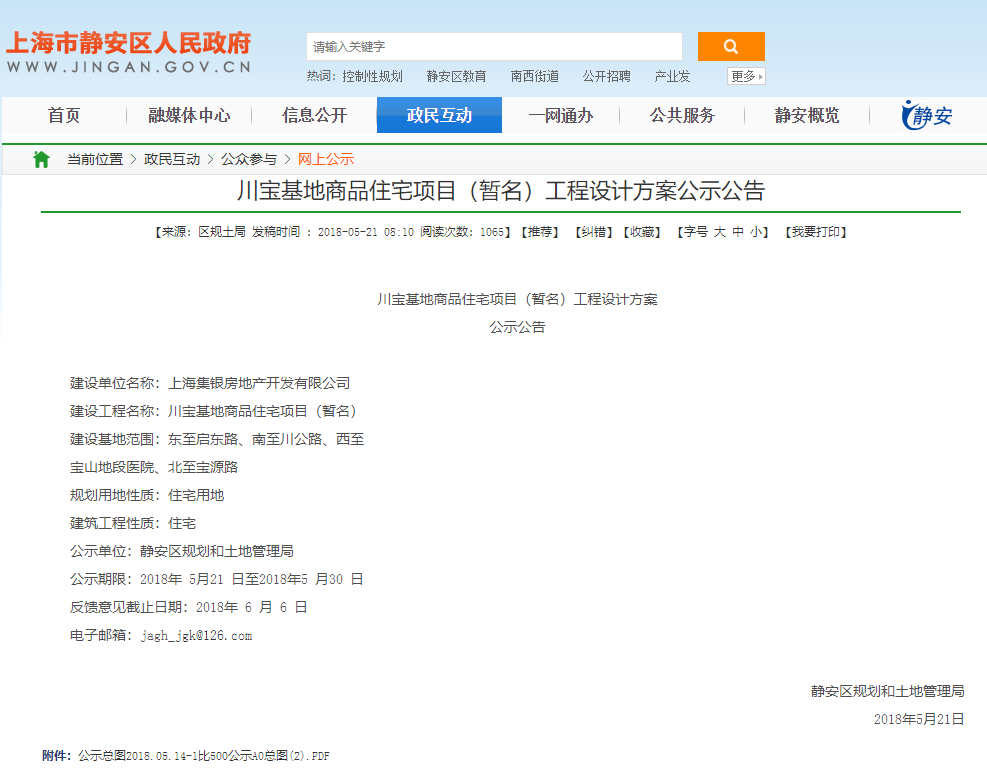Open the 公示总图 PDF attachment
The width and height of the screenshot is (987, 779).
coord(204,756)
